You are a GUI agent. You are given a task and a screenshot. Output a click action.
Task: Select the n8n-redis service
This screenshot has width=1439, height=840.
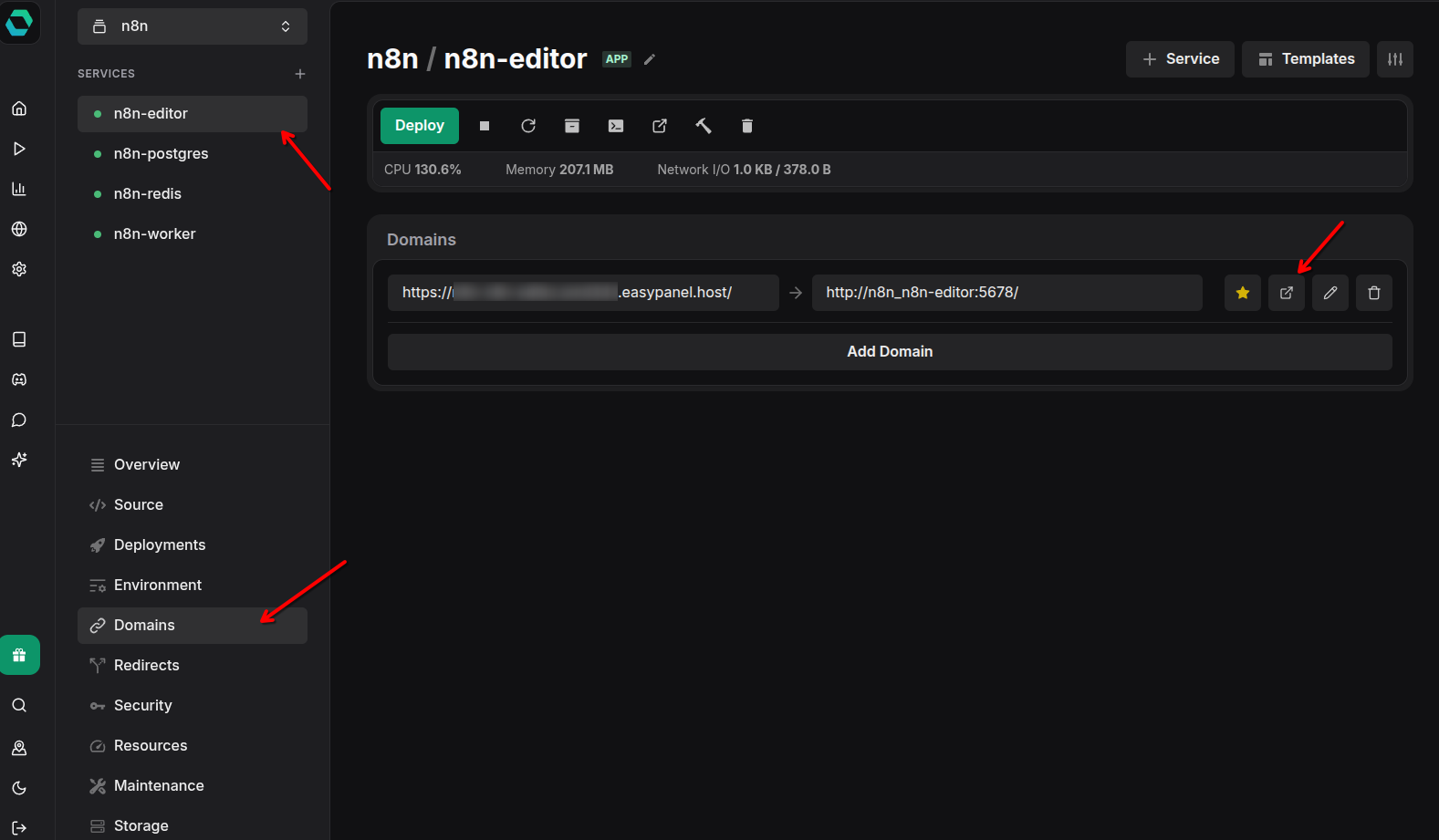193,194
